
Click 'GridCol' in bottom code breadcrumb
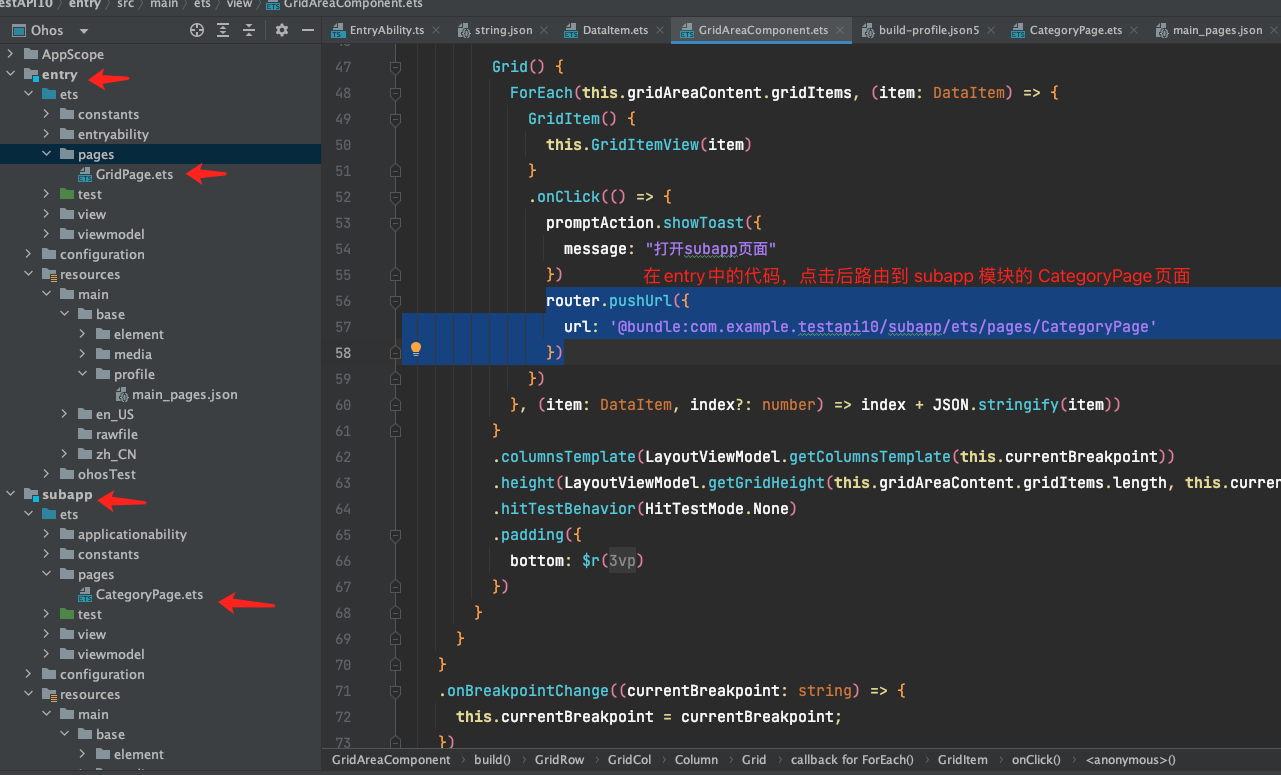coord(629,760)
